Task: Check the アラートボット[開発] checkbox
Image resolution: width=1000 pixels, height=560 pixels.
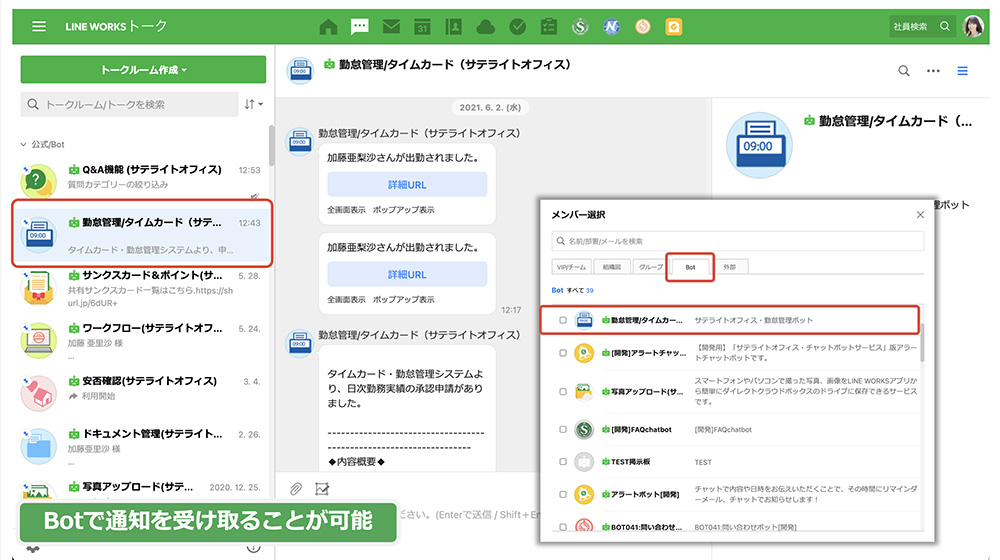Action: coord(562,494)
